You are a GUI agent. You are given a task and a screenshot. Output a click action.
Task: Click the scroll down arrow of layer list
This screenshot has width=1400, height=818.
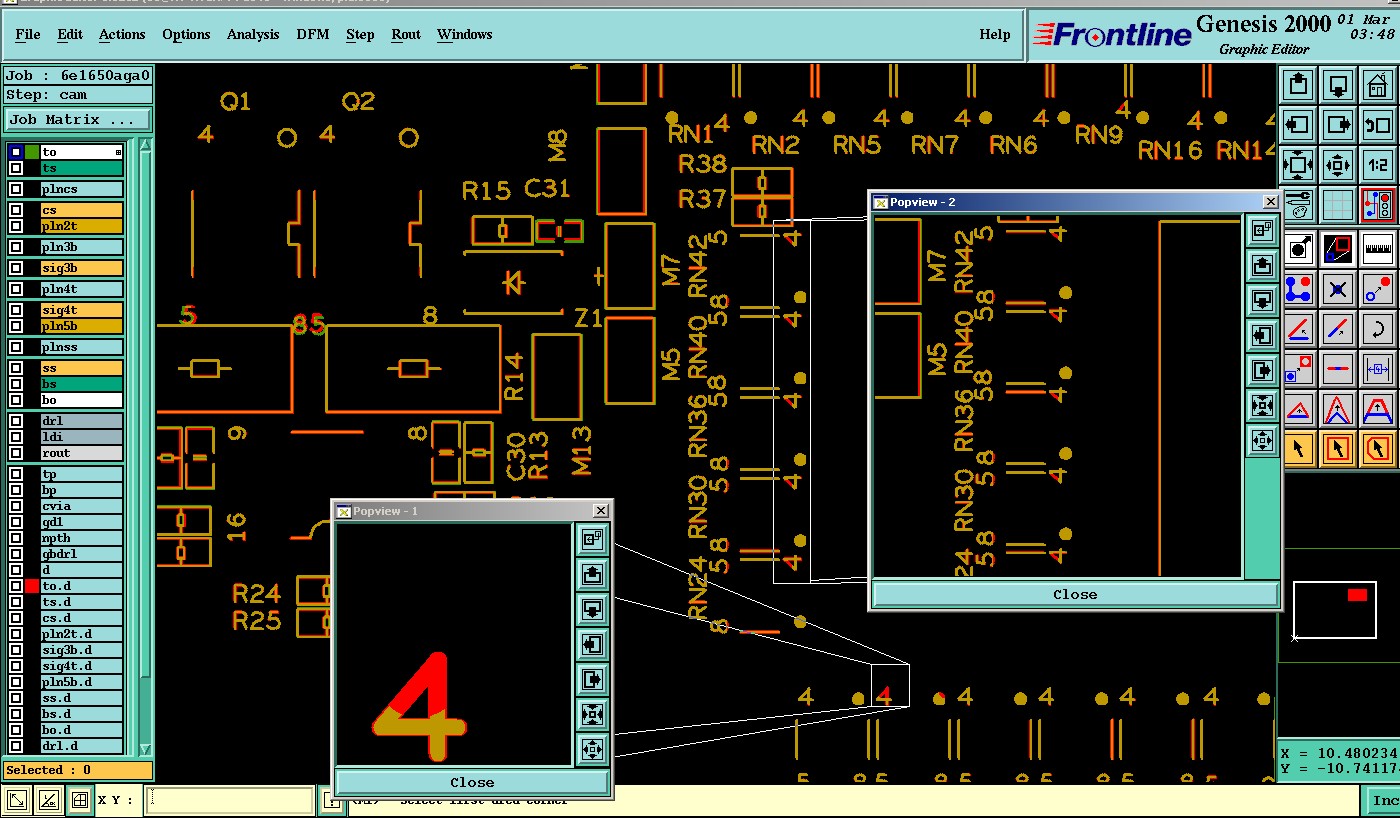coord(145,749)
